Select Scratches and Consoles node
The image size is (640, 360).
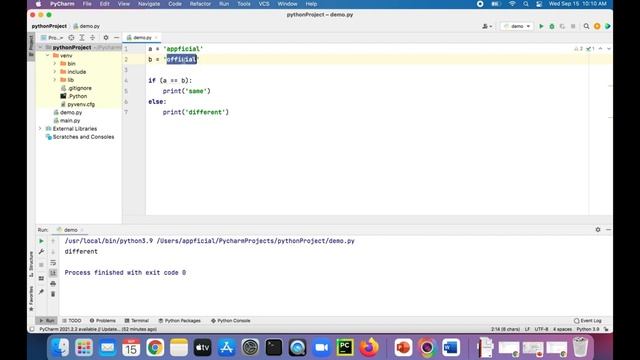click(80, 137)
